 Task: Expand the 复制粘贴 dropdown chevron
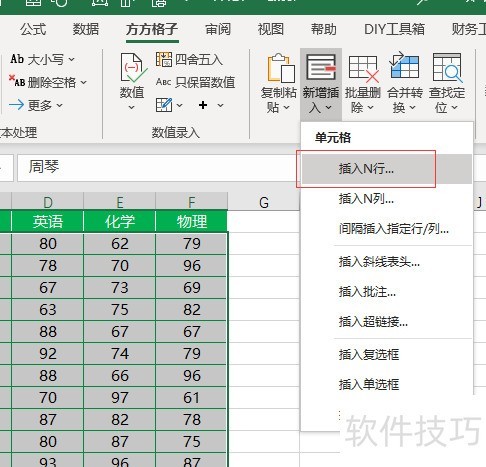[286, 108]
